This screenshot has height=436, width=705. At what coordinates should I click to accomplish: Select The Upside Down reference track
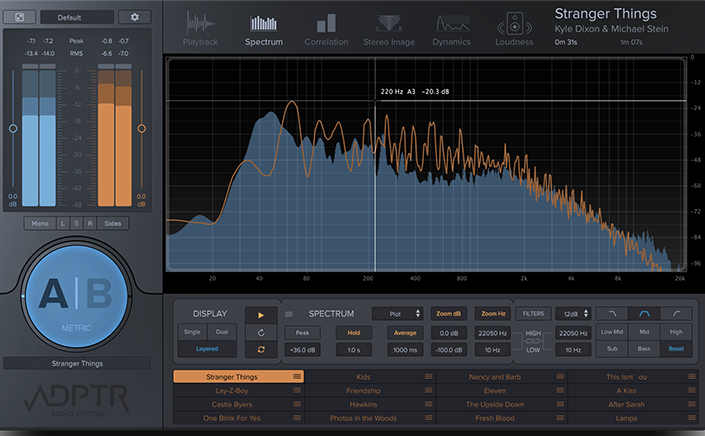coord(502,404)
